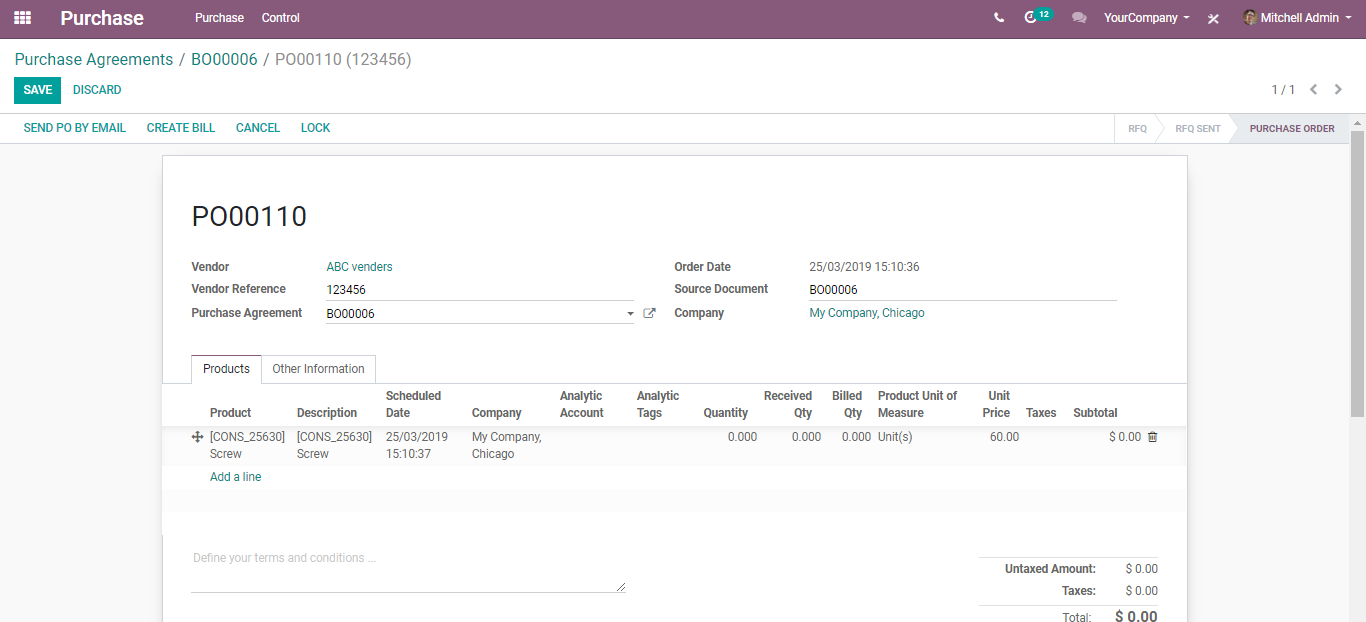Switch to the Other Information tab
Viewport: 1366px width, 622px height.
[x=318, y=369]
